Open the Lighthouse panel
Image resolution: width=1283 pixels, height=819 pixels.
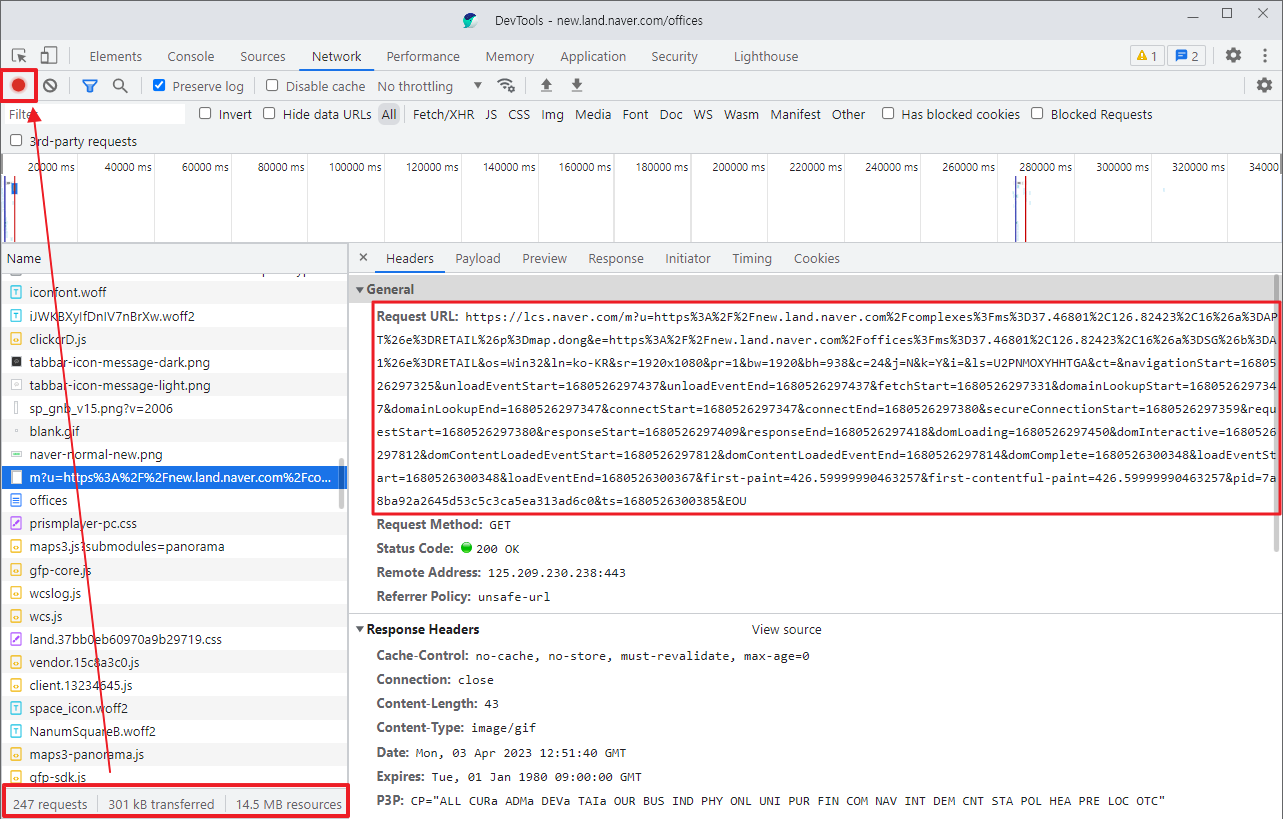pos(766,56)
